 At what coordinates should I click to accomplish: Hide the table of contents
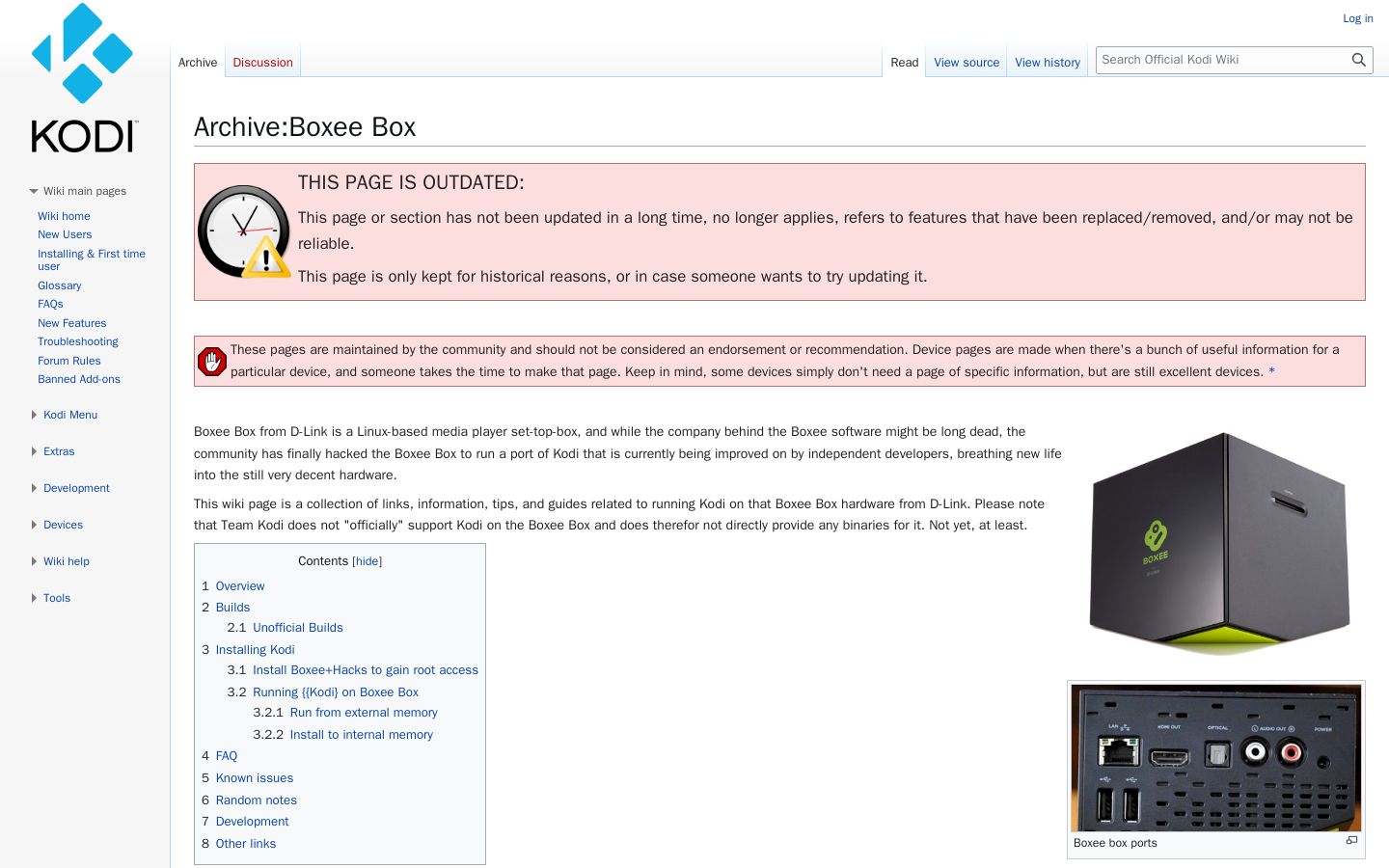pyautogui.click(x=367, y=561)
